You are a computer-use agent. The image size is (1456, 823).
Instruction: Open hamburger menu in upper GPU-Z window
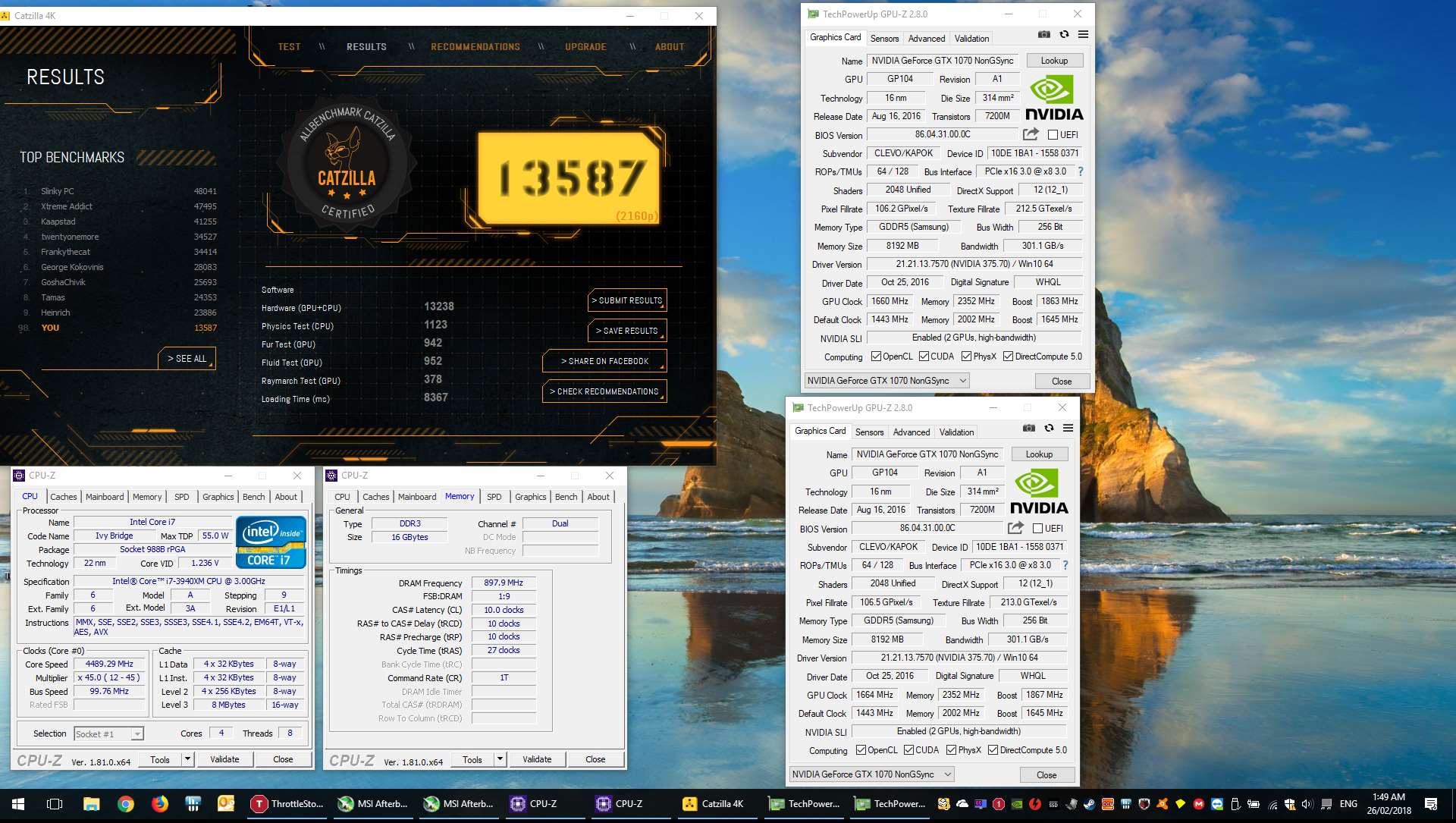point(1083,35)
